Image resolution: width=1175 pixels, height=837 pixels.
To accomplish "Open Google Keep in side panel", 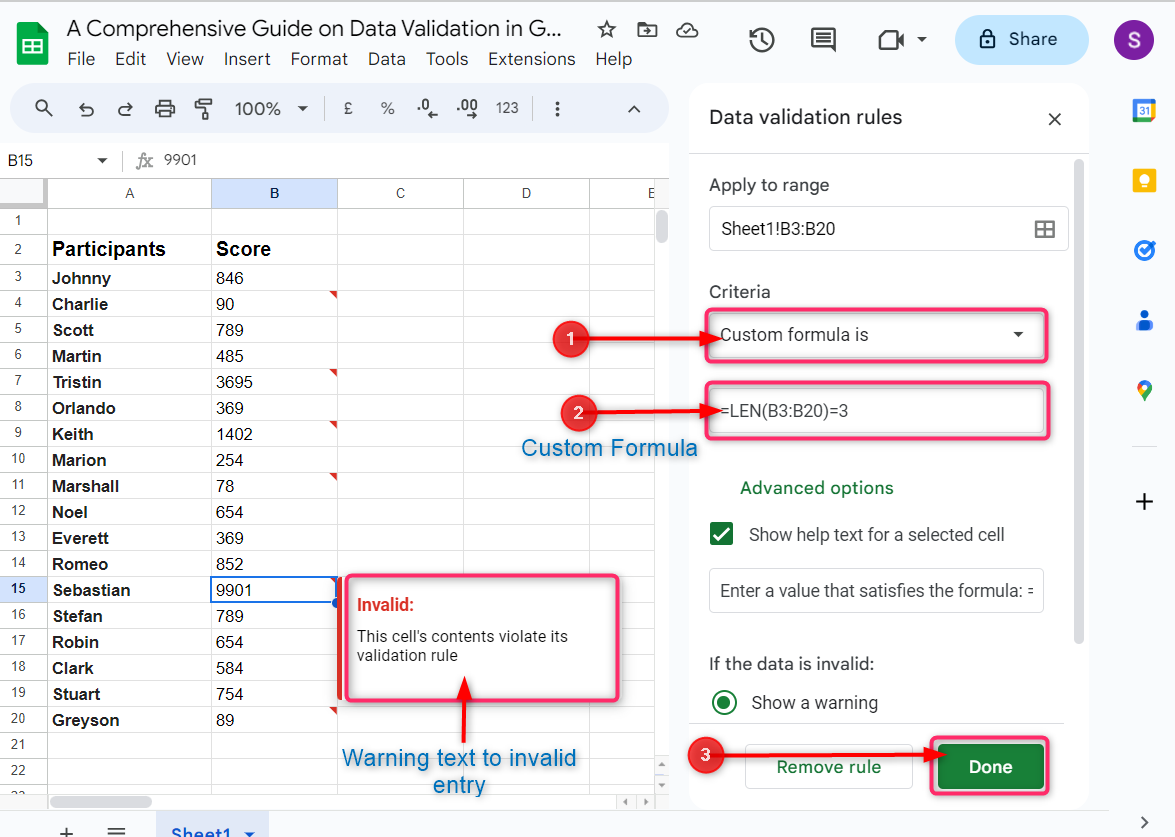I will (x=1144, y=180).
